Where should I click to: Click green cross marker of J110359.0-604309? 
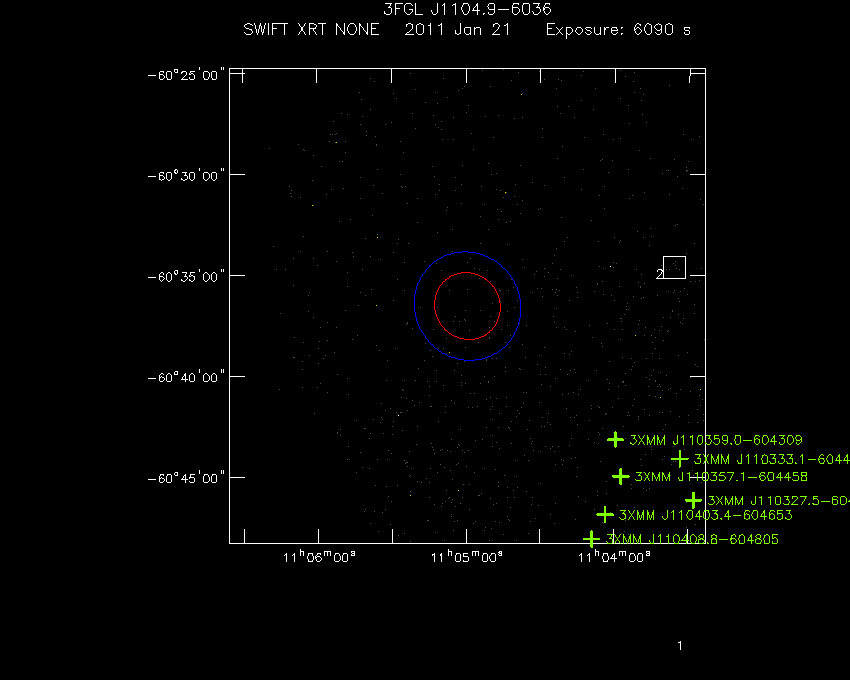615,439
